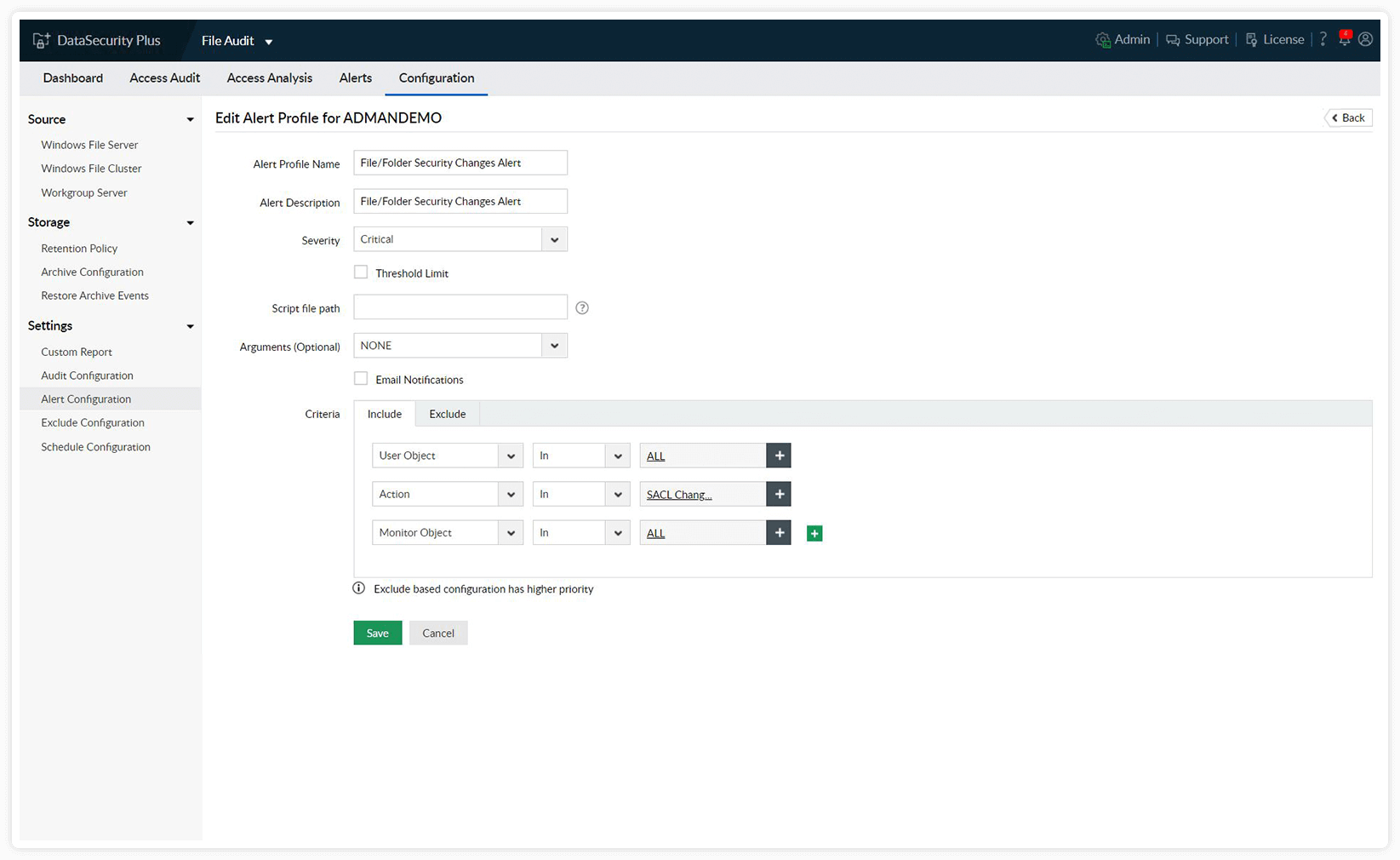Open the User Object criteria dropdown

pyautogui.click(x=448, y=456)
